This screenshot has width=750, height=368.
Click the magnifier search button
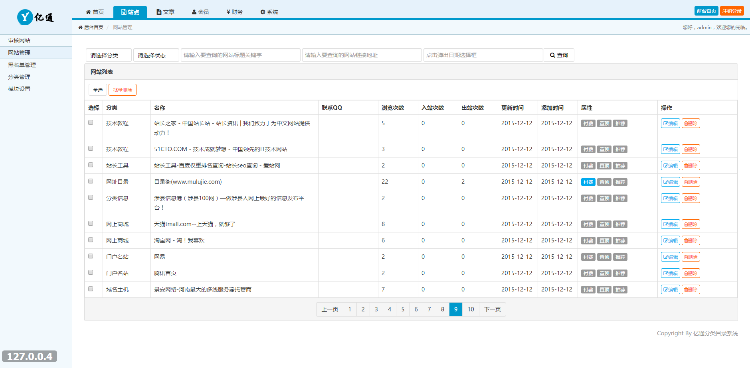click(559, 55)
